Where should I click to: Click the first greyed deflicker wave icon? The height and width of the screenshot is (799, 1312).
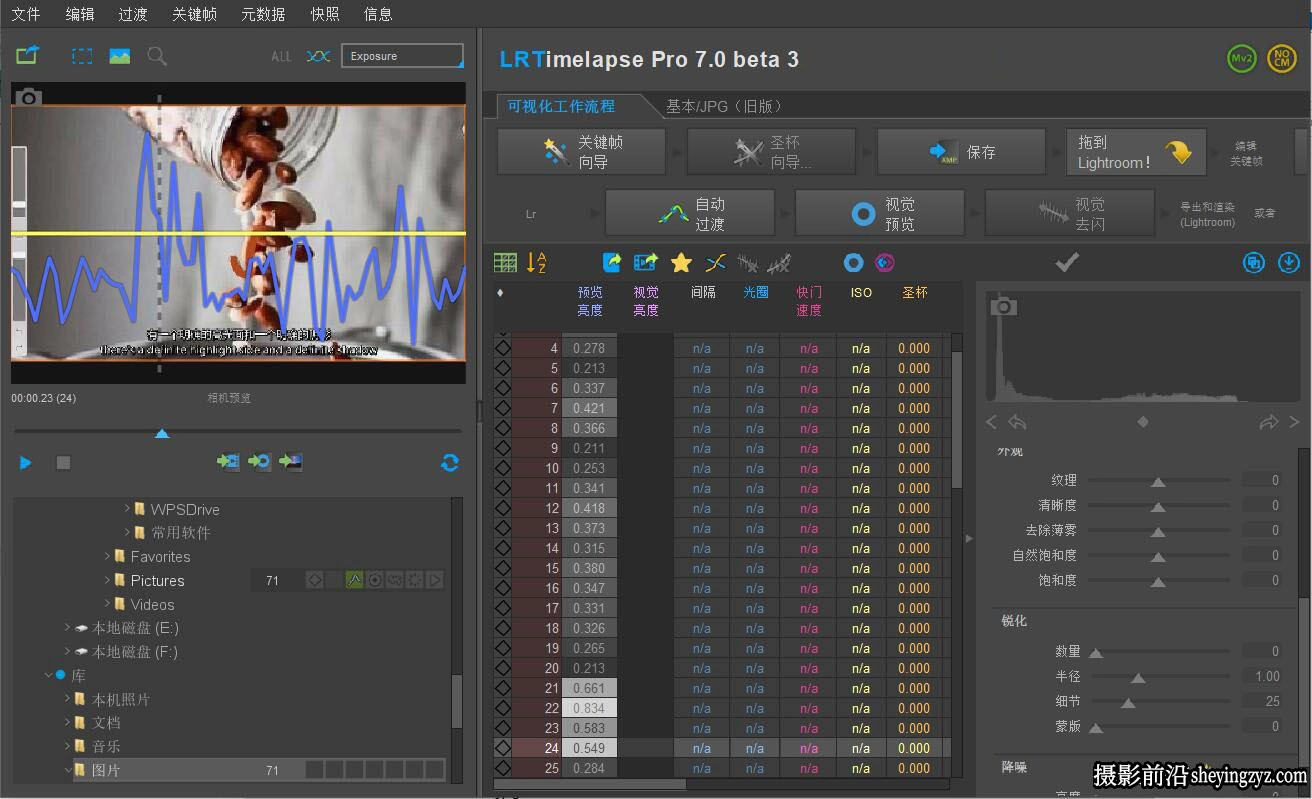pos(747,263)
